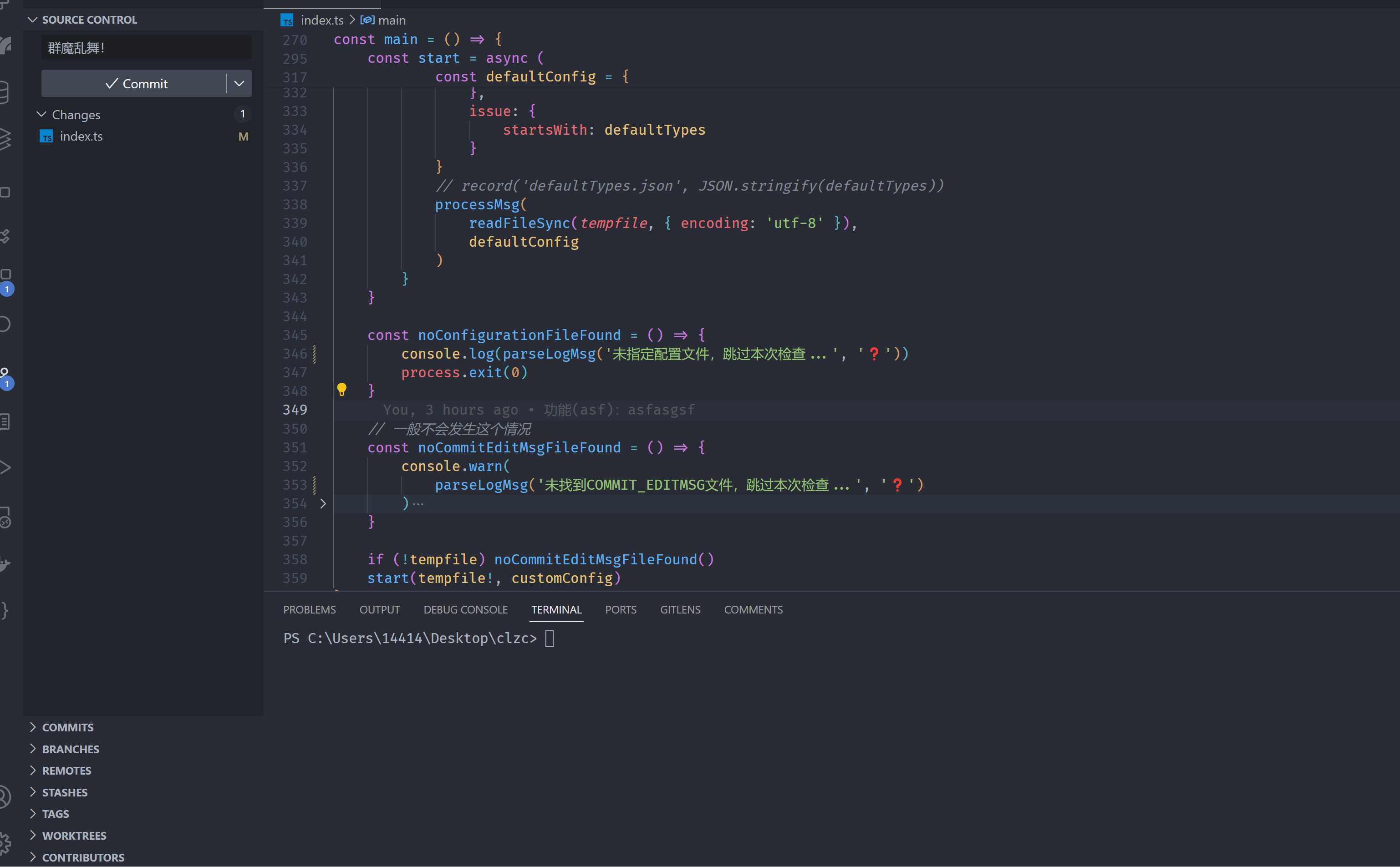
Task: Open the Docker whale activity icon
Action: click(5, 564)
